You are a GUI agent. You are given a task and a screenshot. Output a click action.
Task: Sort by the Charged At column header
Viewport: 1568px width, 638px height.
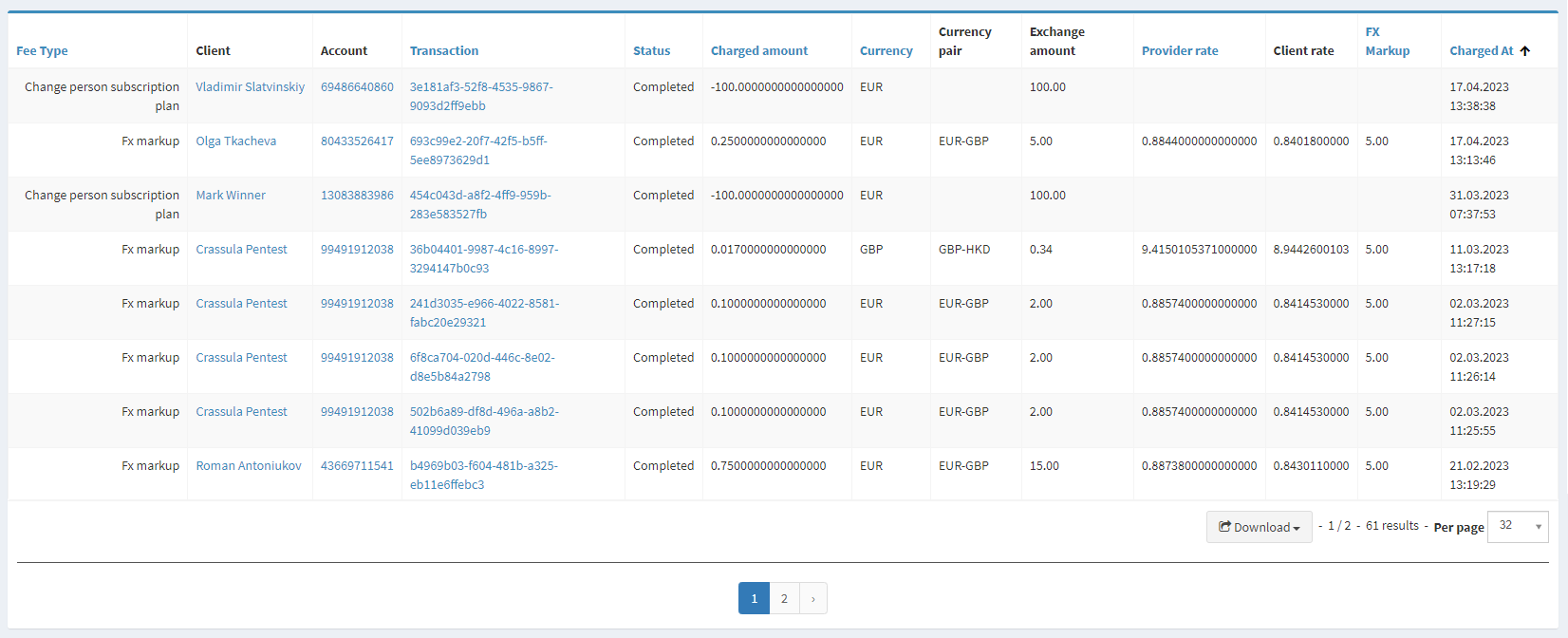[1482, 51]
